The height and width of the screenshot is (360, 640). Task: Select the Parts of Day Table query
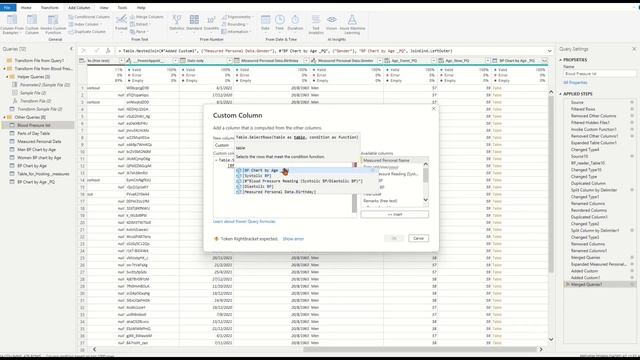tap(33, 133)
